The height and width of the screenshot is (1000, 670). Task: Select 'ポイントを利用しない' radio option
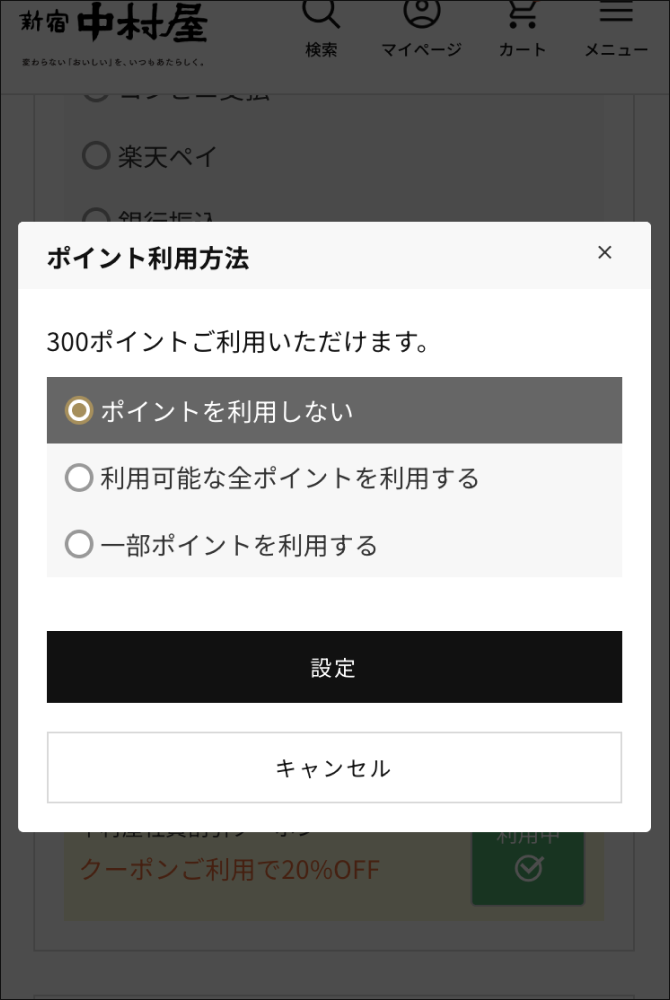(x=79, y=410)
